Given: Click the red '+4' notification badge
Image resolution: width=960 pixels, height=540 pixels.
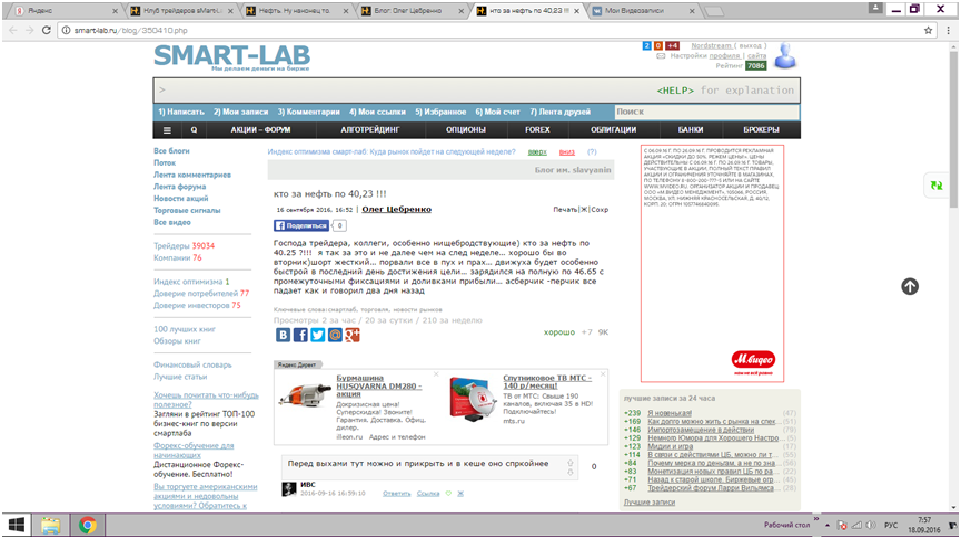Looking at the screenshot, I should point(672,46).
